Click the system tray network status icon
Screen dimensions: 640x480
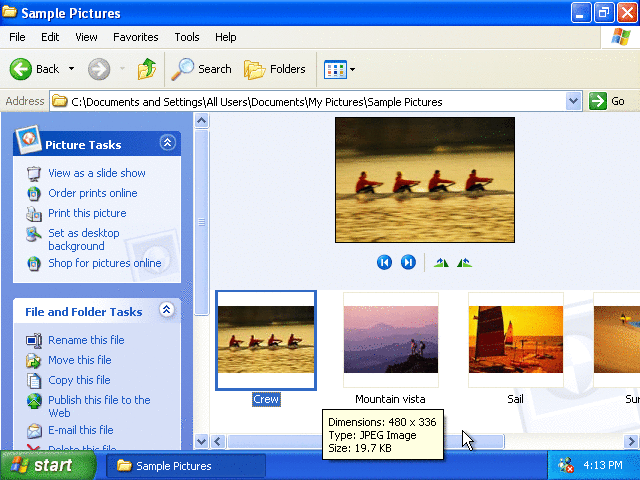click(566, 465)
